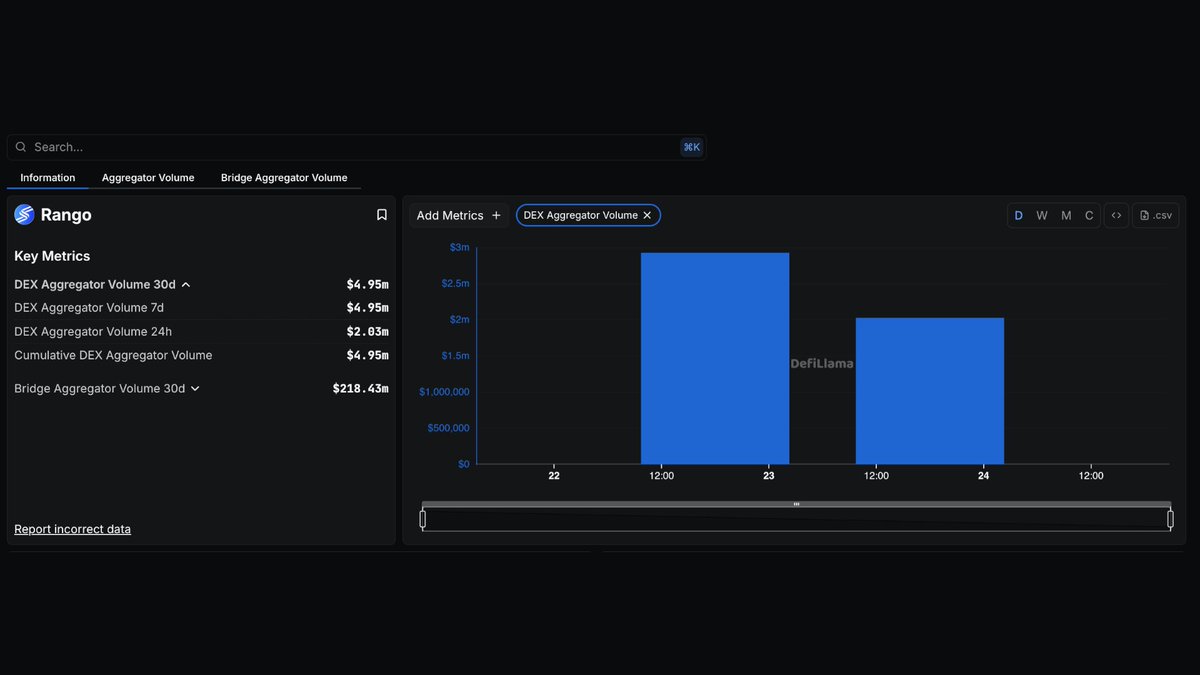Viewport: 1200px width, 675px height.
Task: Bookmark the Rango protocol
Action: tap(381, 215)
